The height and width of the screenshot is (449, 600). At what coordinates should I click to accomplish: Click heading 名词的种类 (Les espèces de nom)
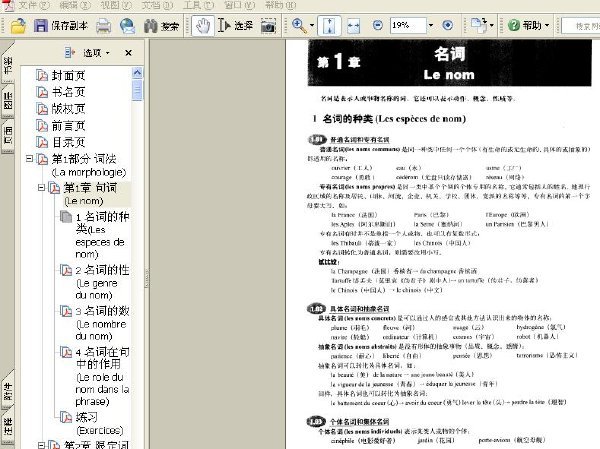(394, 119)
